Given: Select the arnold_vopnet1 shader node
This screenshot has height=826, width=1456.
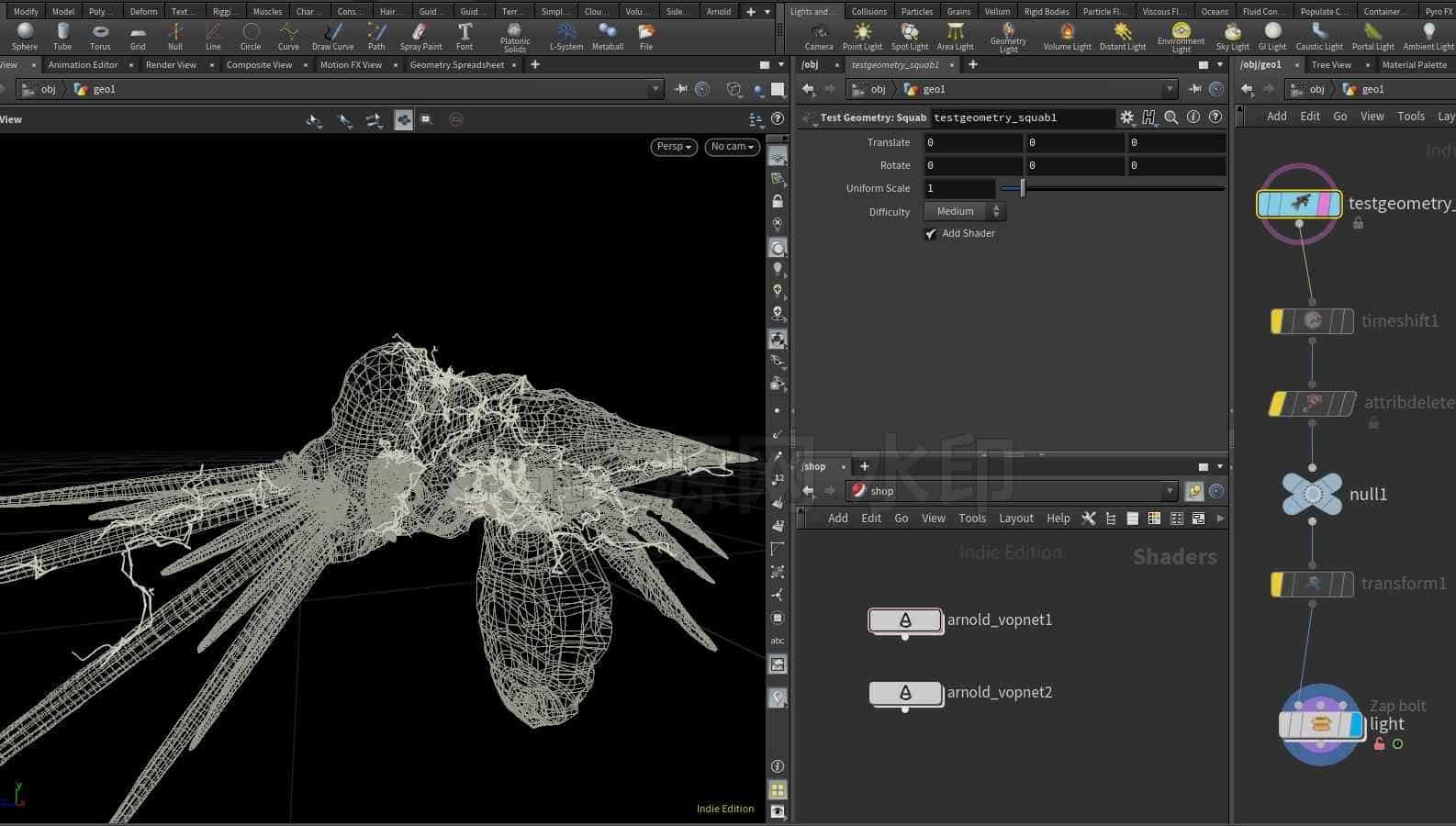Looking at the screenshot, I should [905, 620].
